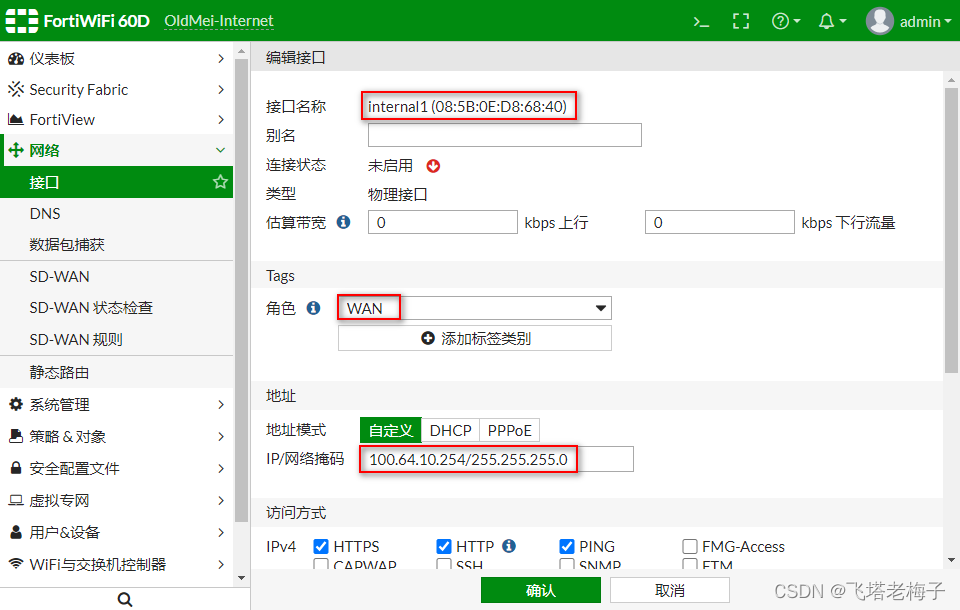960x610 pixels.
Task: Open the help question-mark menu
Action: click(786, 21)
